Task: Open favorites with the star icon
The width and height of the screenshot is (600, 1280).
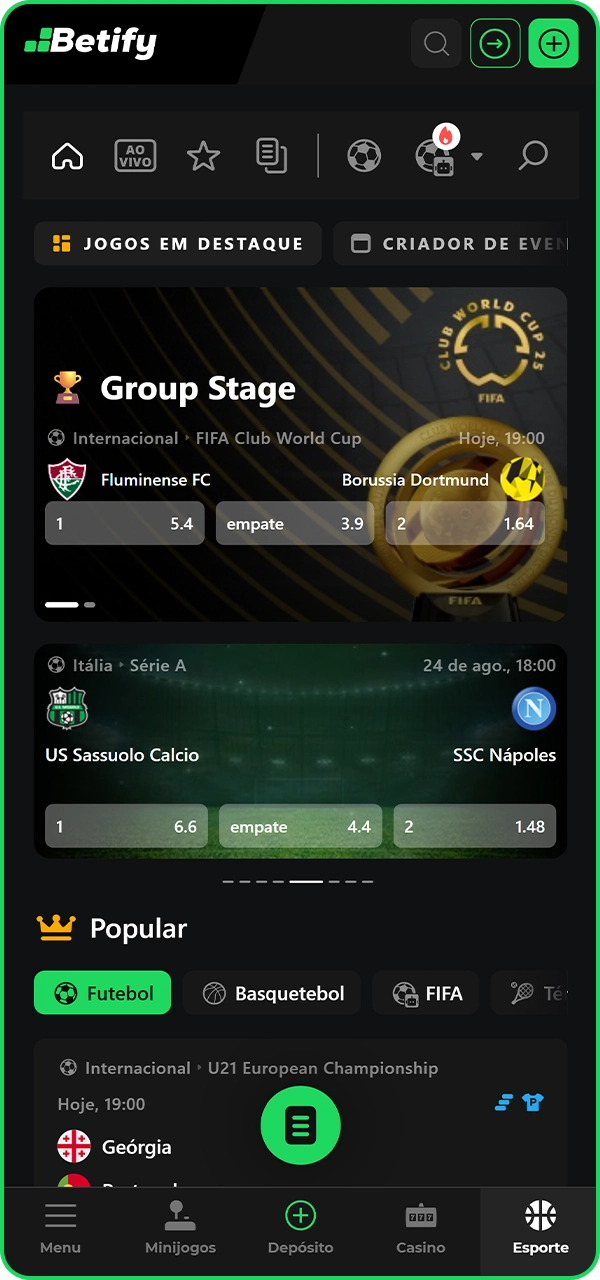Action: [203, 156]
